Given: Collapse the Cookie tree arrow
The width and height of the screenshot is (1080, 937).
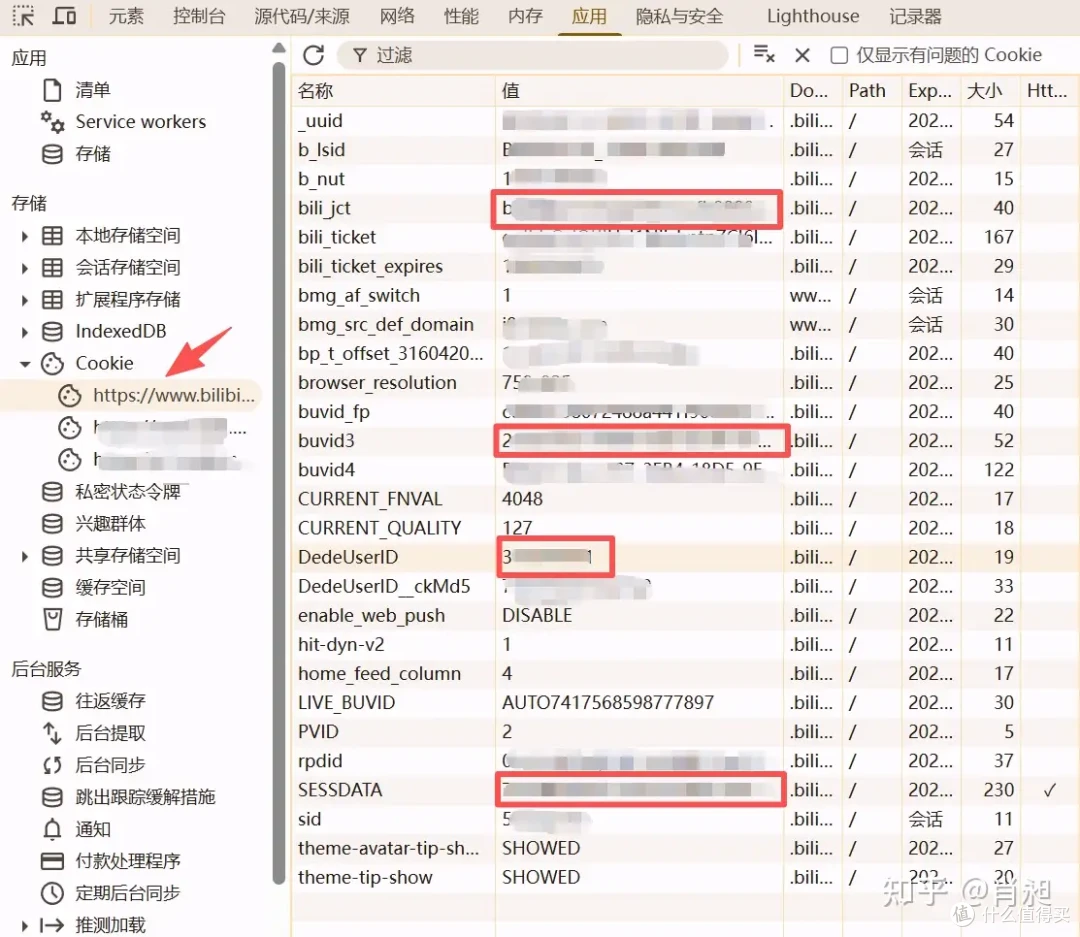Looking at the screenshot, I should click(x=25, y=364).
